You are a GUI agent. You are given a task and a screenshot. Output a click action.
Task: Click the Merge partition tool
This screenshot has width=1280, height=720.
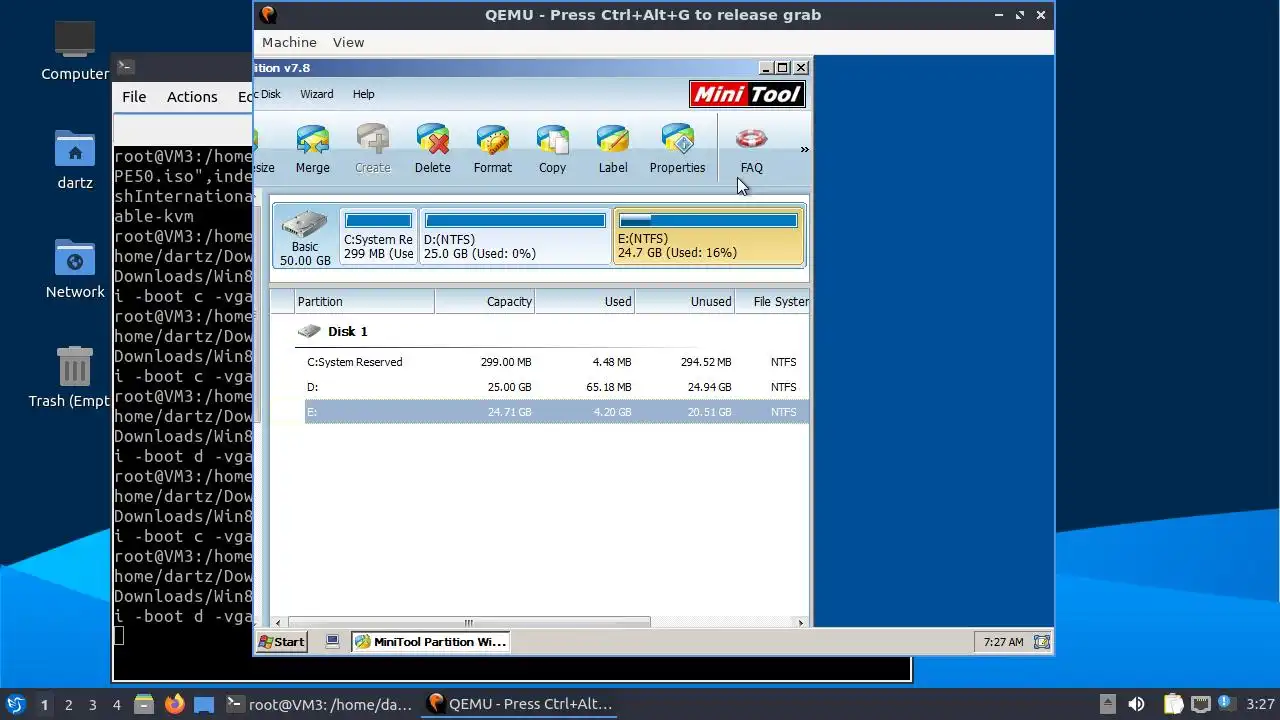point(312,149)
